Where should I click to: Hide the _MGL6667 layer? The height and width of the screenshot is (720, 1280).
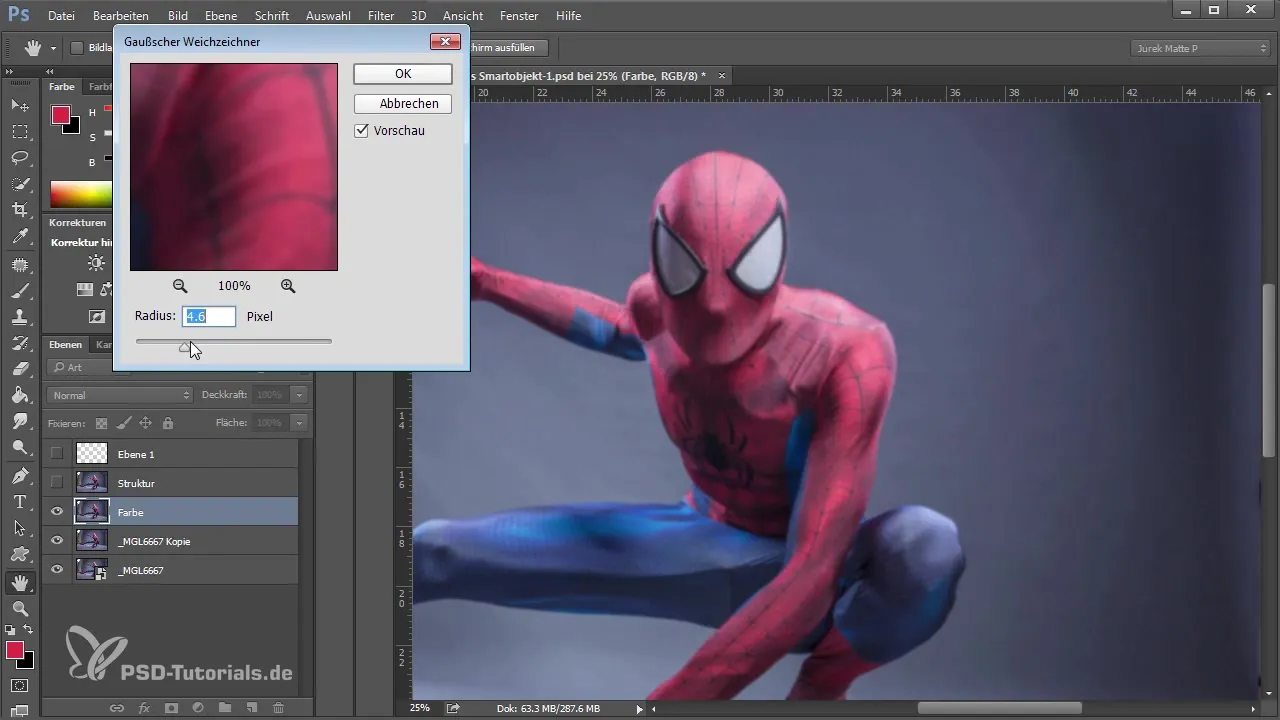[x=57, y=570]
